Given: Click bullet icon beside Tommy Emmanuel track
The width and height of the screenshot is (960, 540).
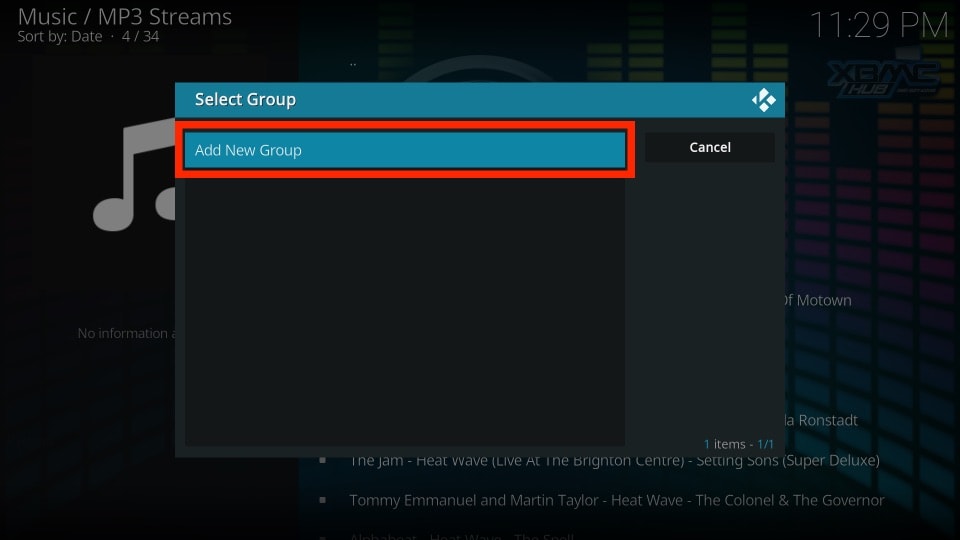Looking at the screenshot, I should pos(323,500).
